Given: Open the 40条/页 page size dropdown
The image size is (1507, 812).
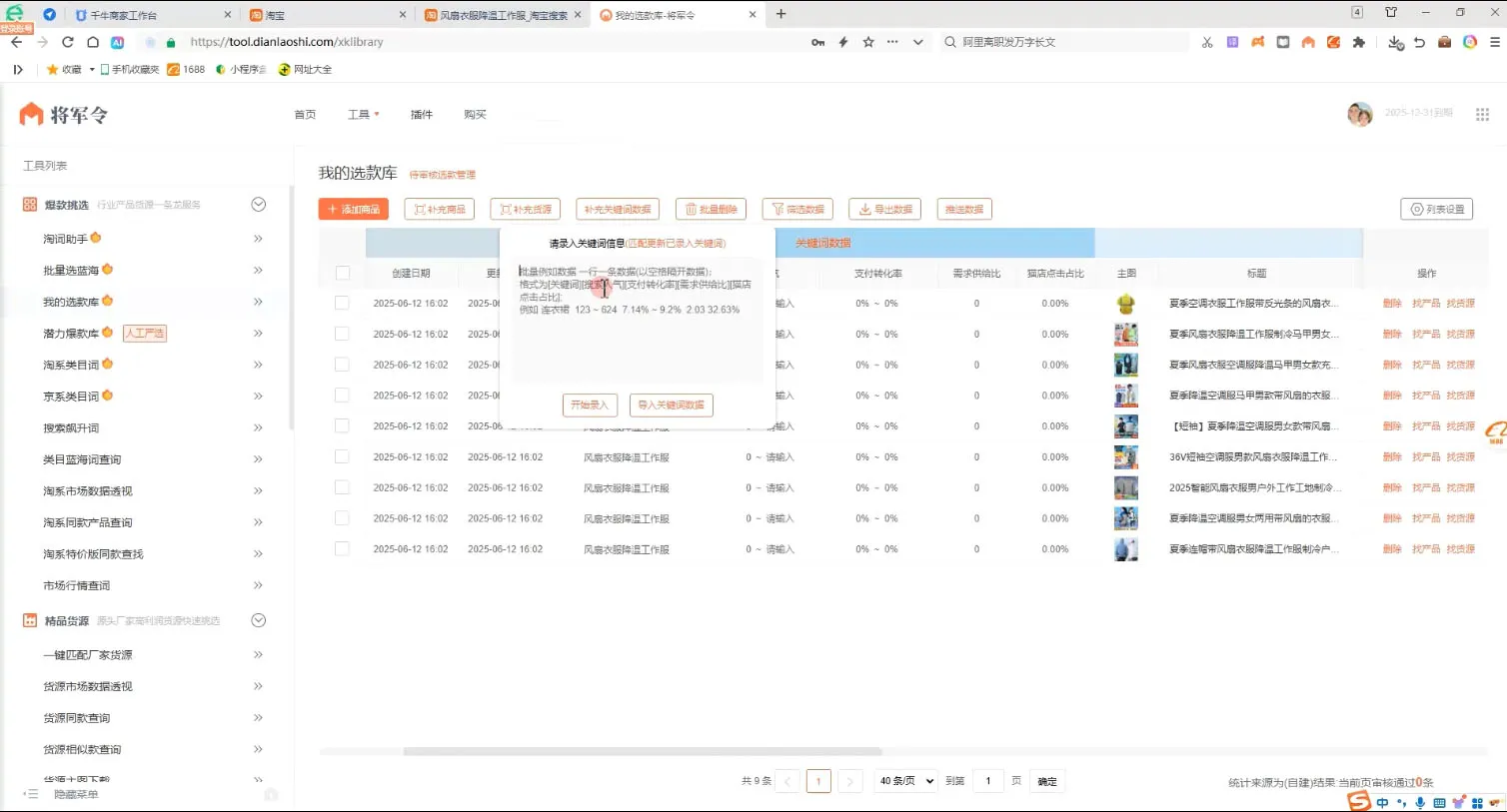Looking at the screenshot, I should click(x=904, y=780).
